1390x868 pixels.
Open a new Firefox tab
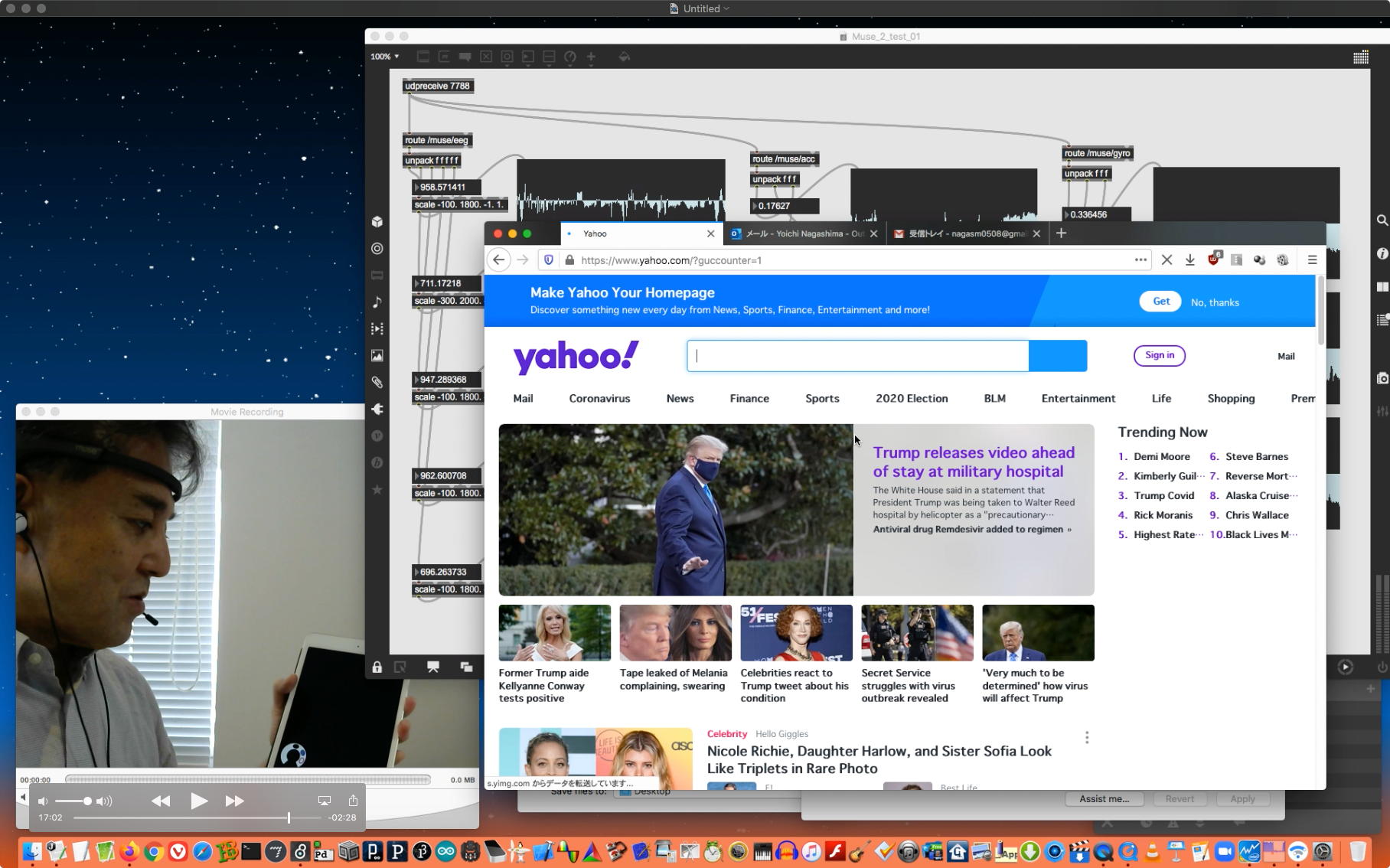(1061, 233)
